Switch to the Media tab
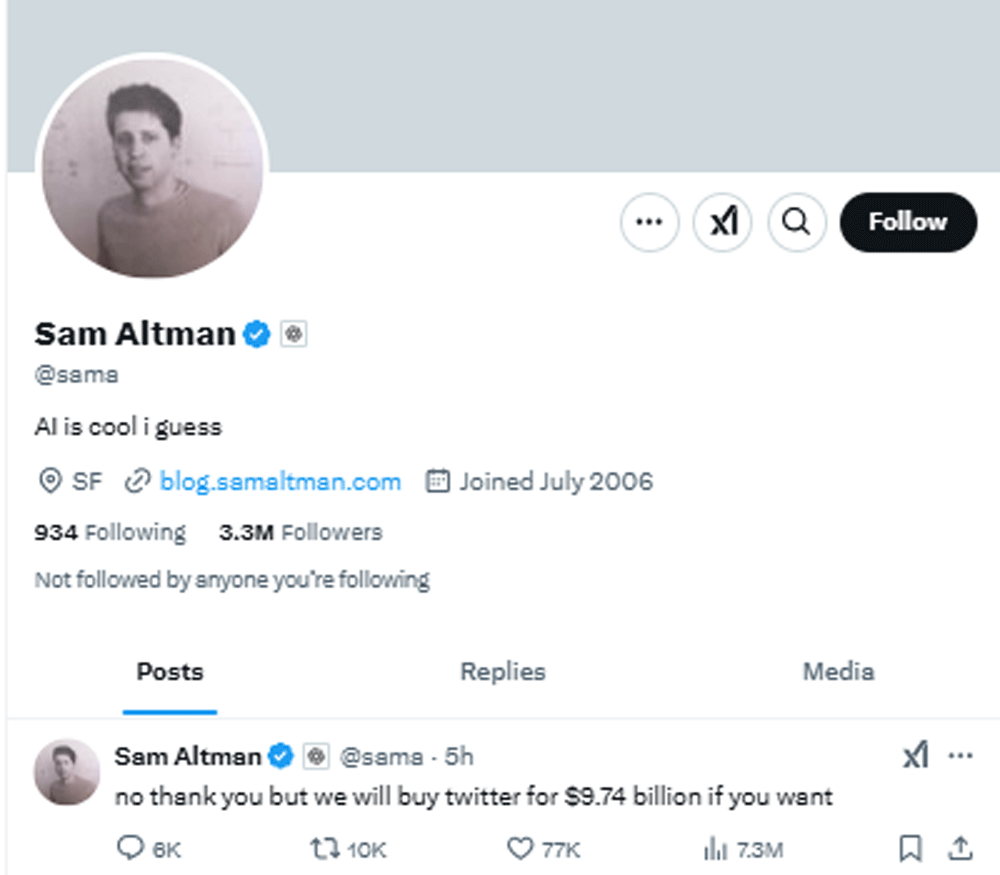The image size is (1000, 875). tap(838, 672)
